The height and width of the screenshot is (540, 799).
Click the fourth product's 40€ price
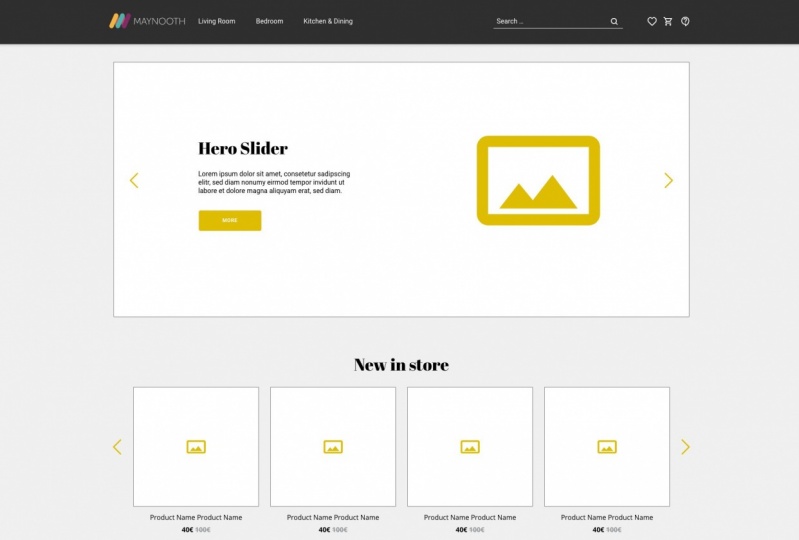[x=598, y=530]
